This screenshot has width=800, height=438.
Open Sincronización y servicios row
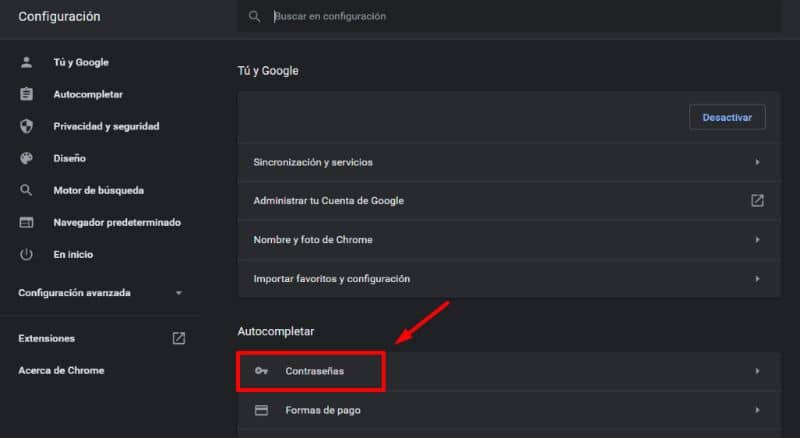[509, 162]
